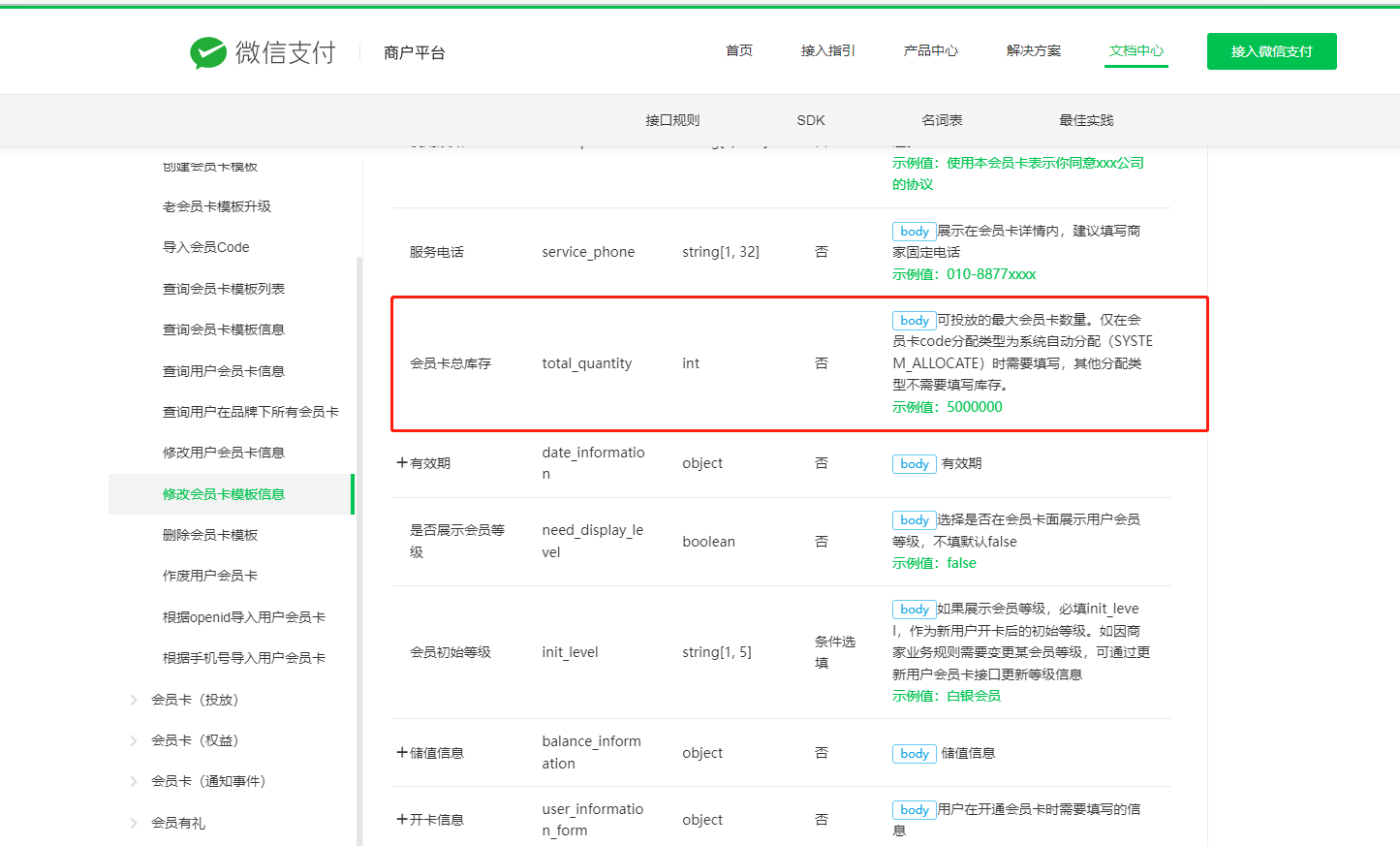Image resolution: width=1400 pixels, height=846 pixels.
Task: Open 删除会员卡模板 in the sidebar
Action: pos(210,535)
